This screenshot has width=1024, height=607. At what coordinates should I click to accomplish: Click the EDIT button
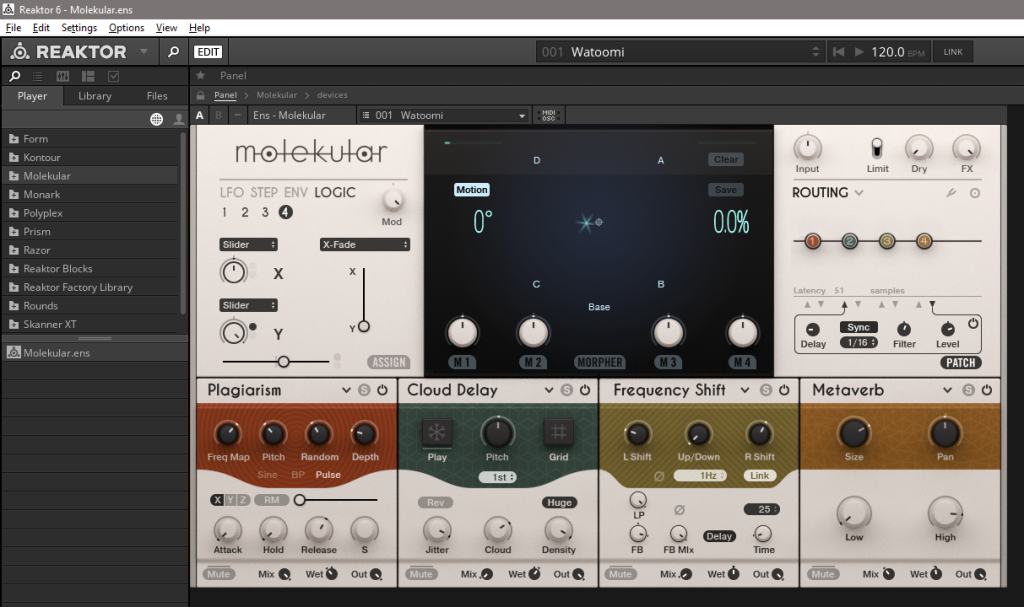coord(208,52)
